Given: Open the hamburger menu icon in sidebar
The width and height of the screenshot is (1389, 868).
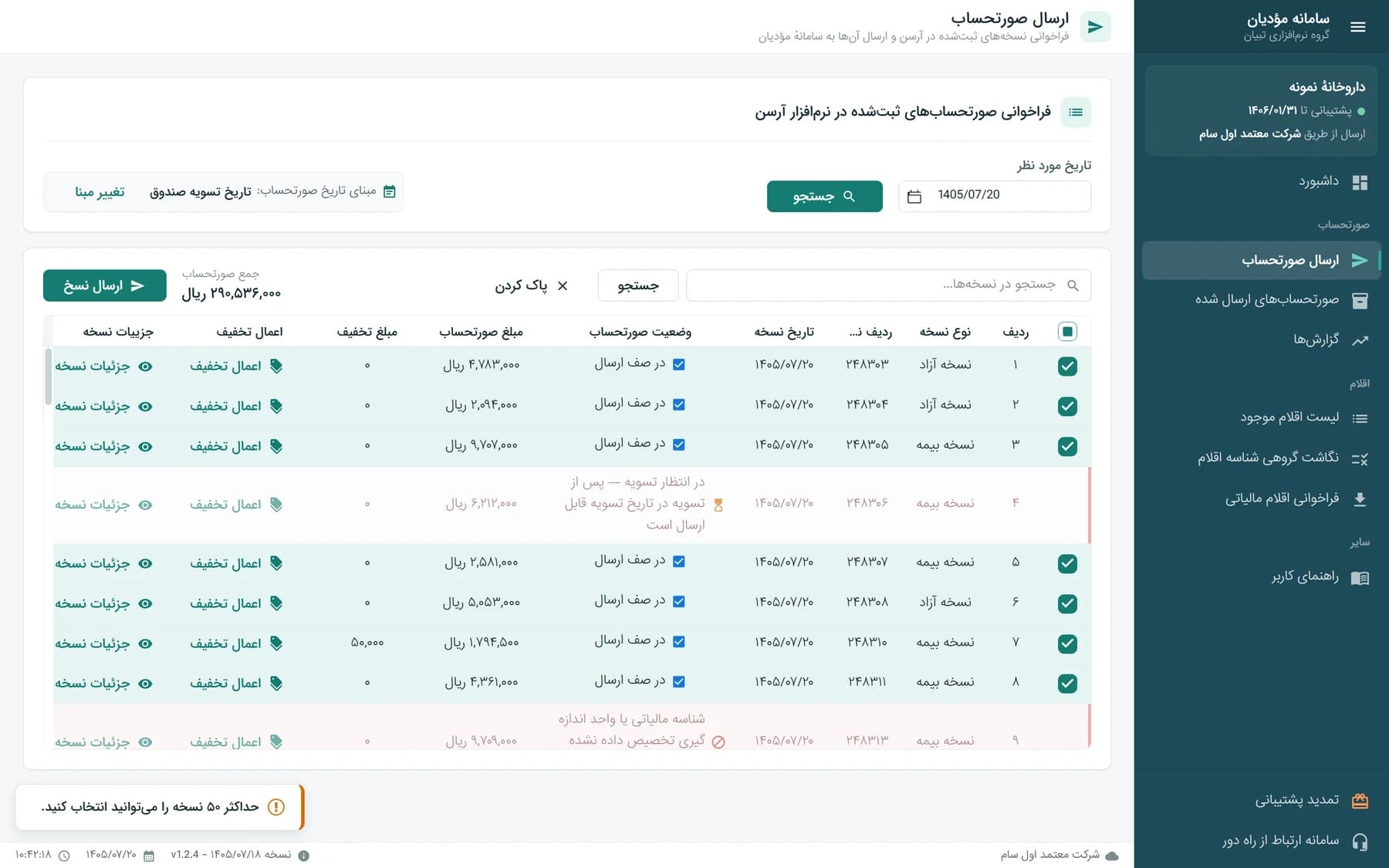Looking at the screenshot, I should click(x=1358, y=27).
